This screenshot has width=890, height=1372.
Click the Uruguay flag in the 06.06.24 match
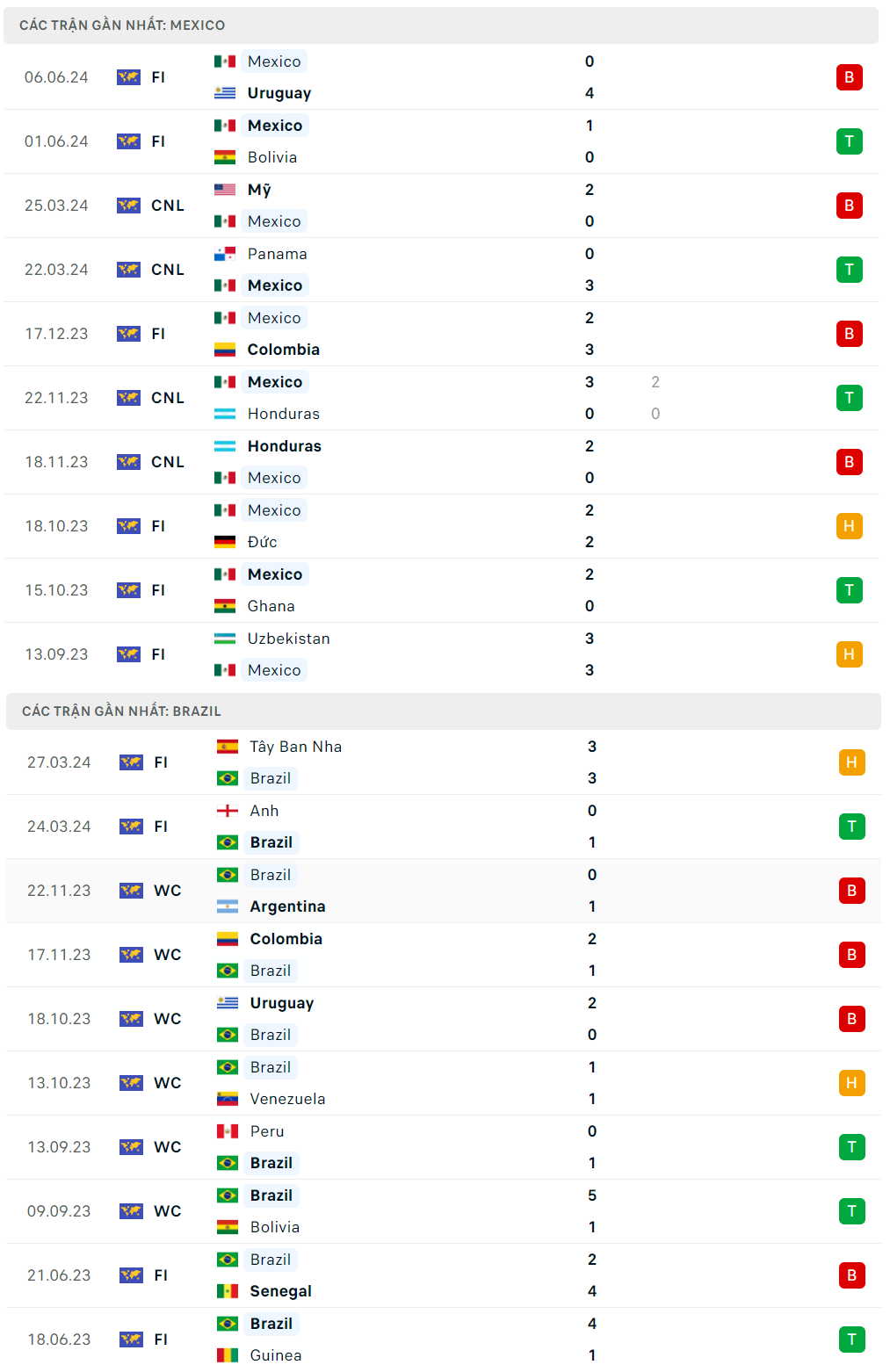click(x=225, y=93)
